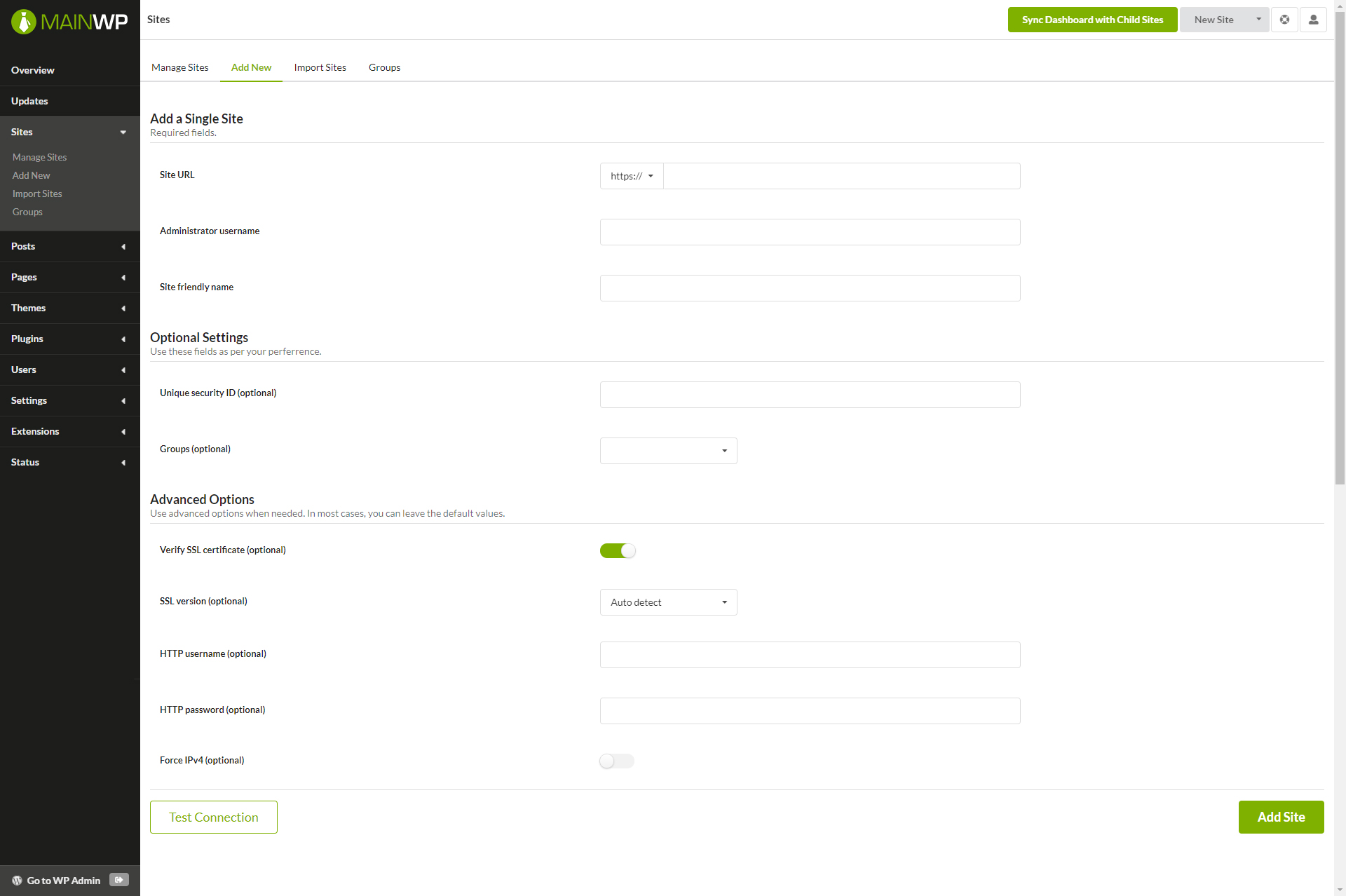Enable the Force IPv4 toggle
This screenshot has width=1346, height=896.
click(617, 761)
